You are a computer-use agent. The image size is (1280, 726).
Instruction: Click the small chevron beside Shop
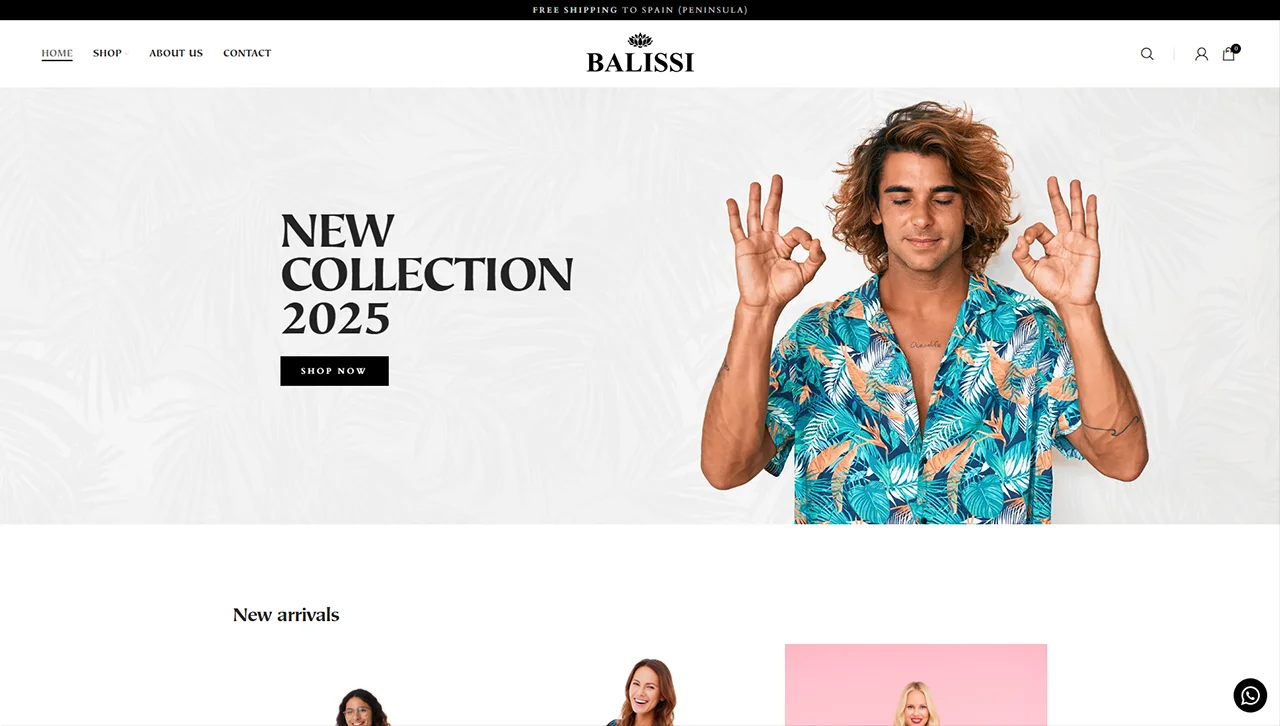[126, 54]
